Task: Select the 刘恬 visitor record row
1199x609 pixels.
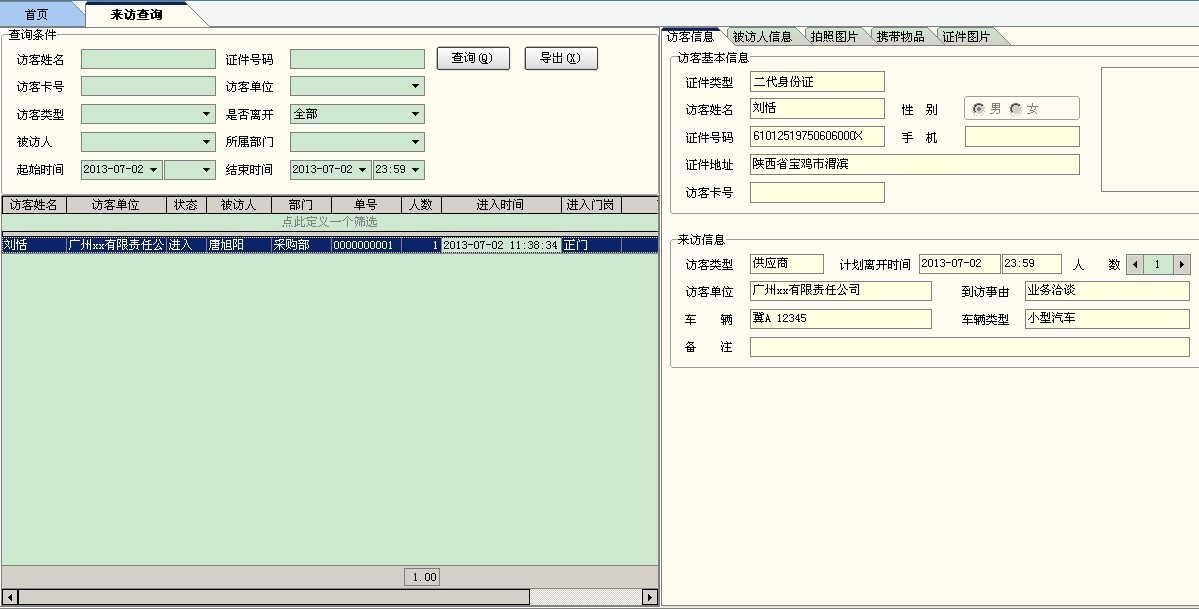Action: click(300, 245)
